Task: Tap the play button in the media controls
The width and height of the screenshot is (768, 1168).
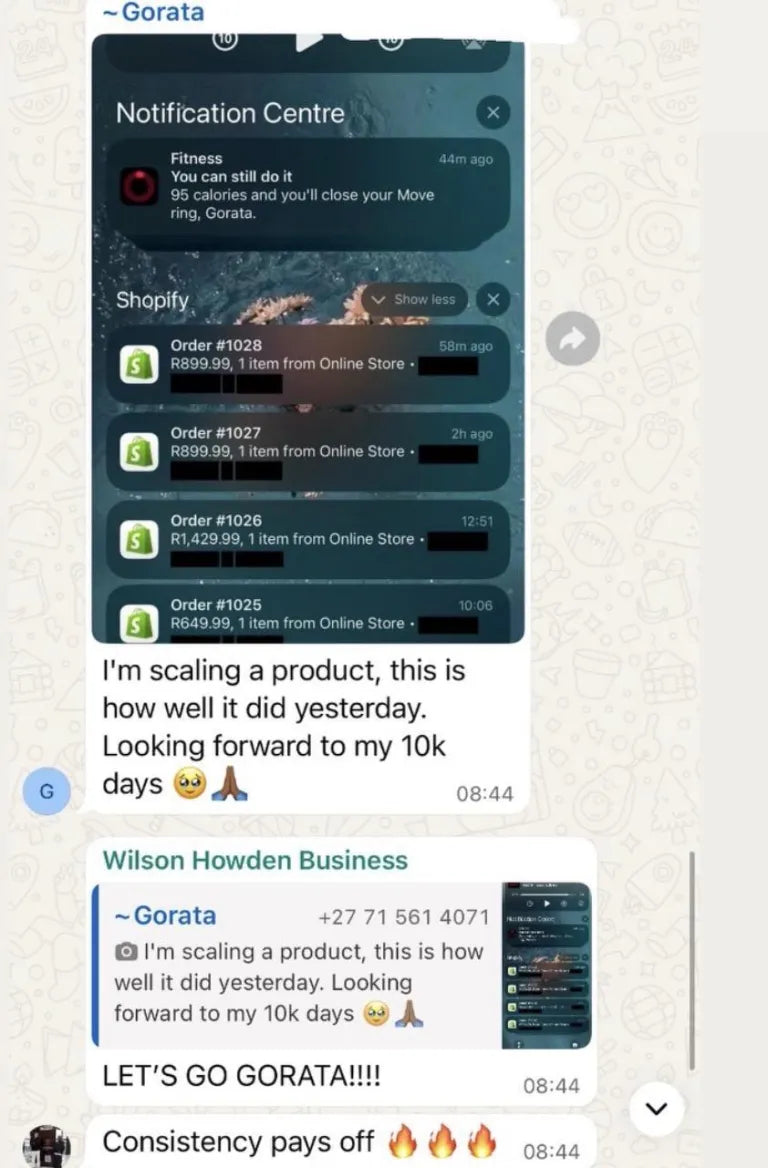Action: (x=308, y=41)
